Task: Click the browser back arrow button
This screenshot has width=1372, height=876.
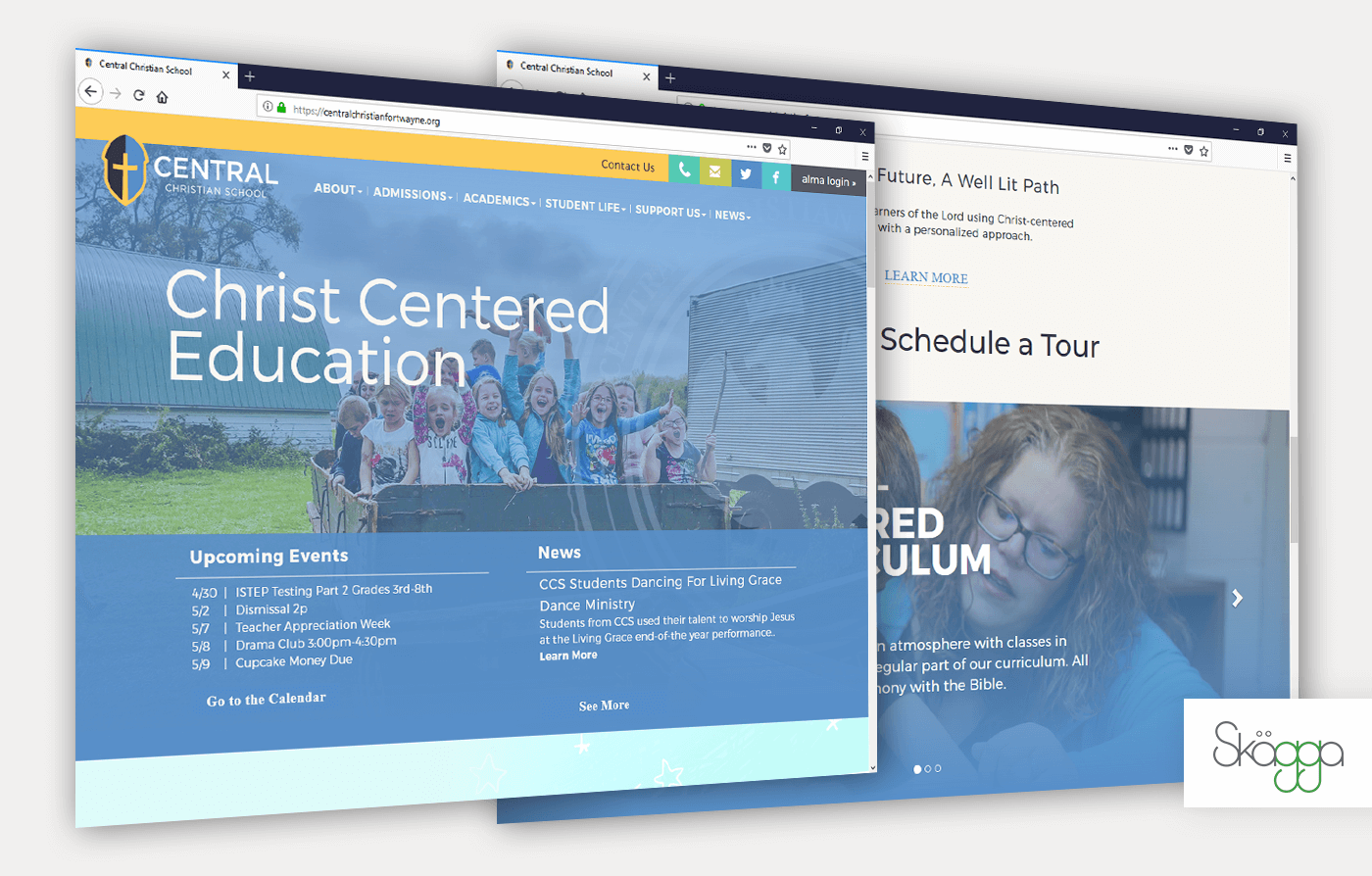Action: pyautogui.click(x=90, y=92)
